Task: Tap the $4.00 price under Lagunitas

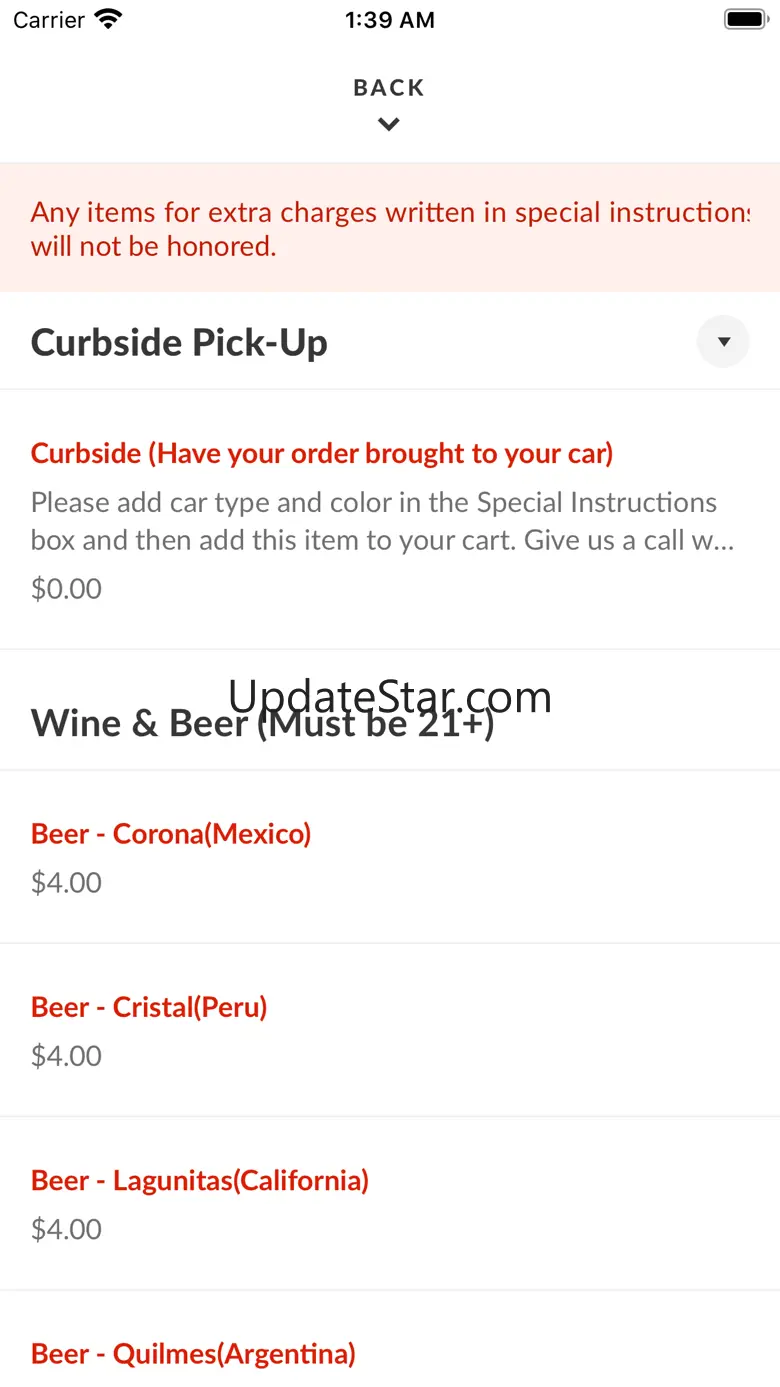Action: tap(66, 1229)
